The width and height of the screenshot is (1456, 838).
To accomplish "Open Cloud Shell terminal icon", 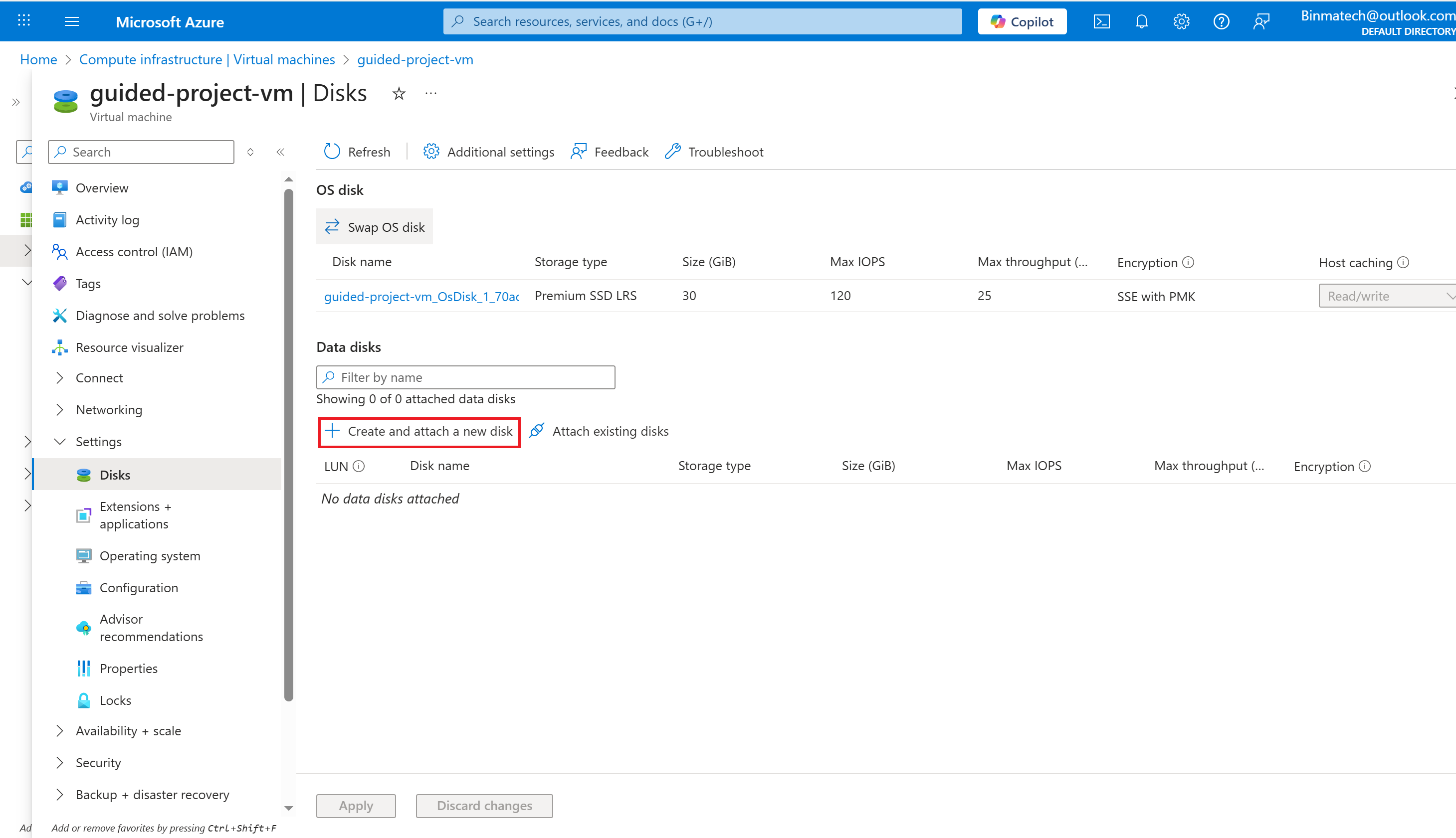I will (x=1101, y=21).
